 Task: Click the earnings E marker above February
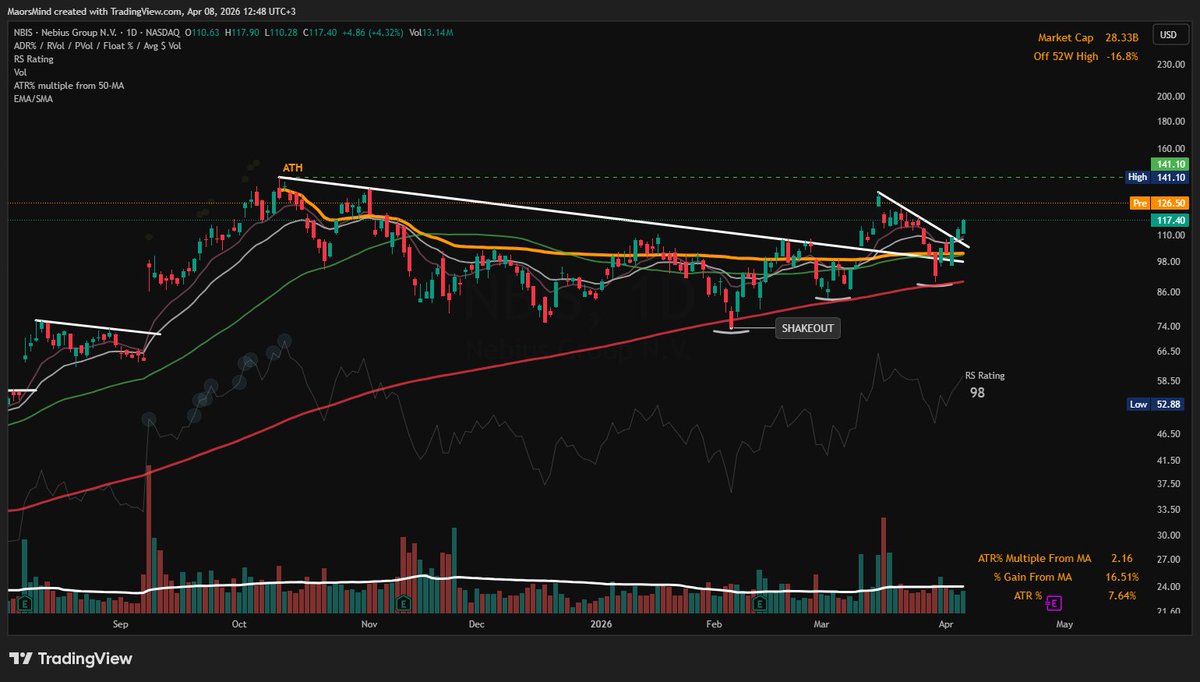click(759, 604)
